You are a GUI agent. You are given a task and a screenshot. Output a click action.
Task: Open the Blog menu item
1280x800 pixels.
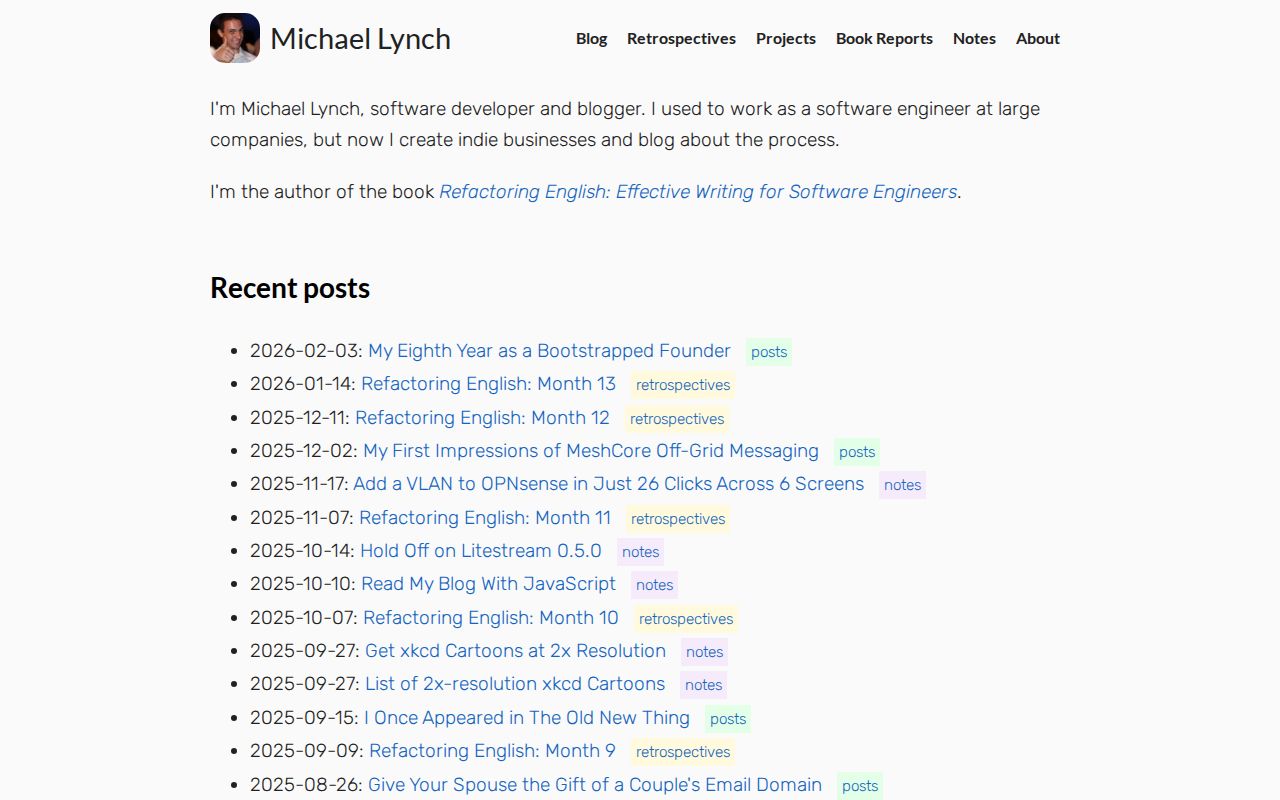[591, 38]
